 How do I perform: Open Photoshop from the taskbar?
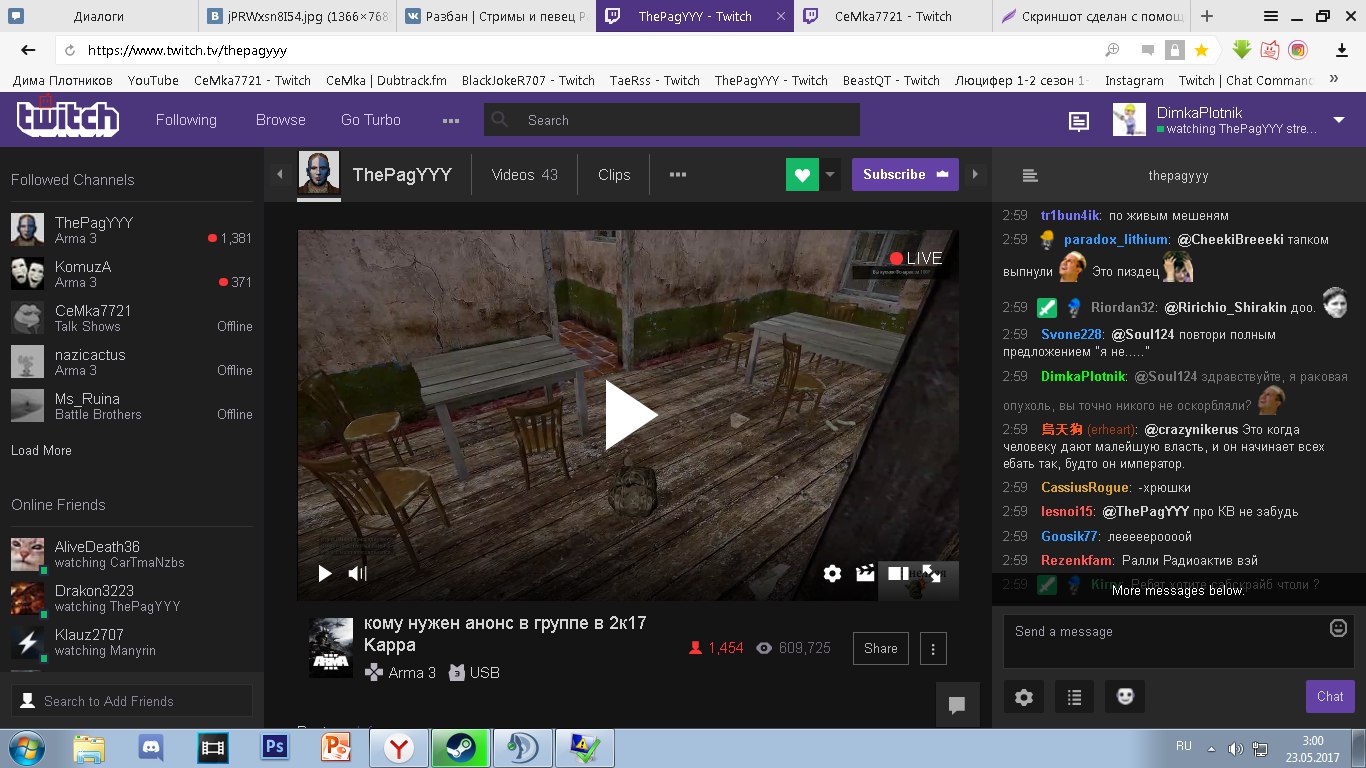(273, 748)
